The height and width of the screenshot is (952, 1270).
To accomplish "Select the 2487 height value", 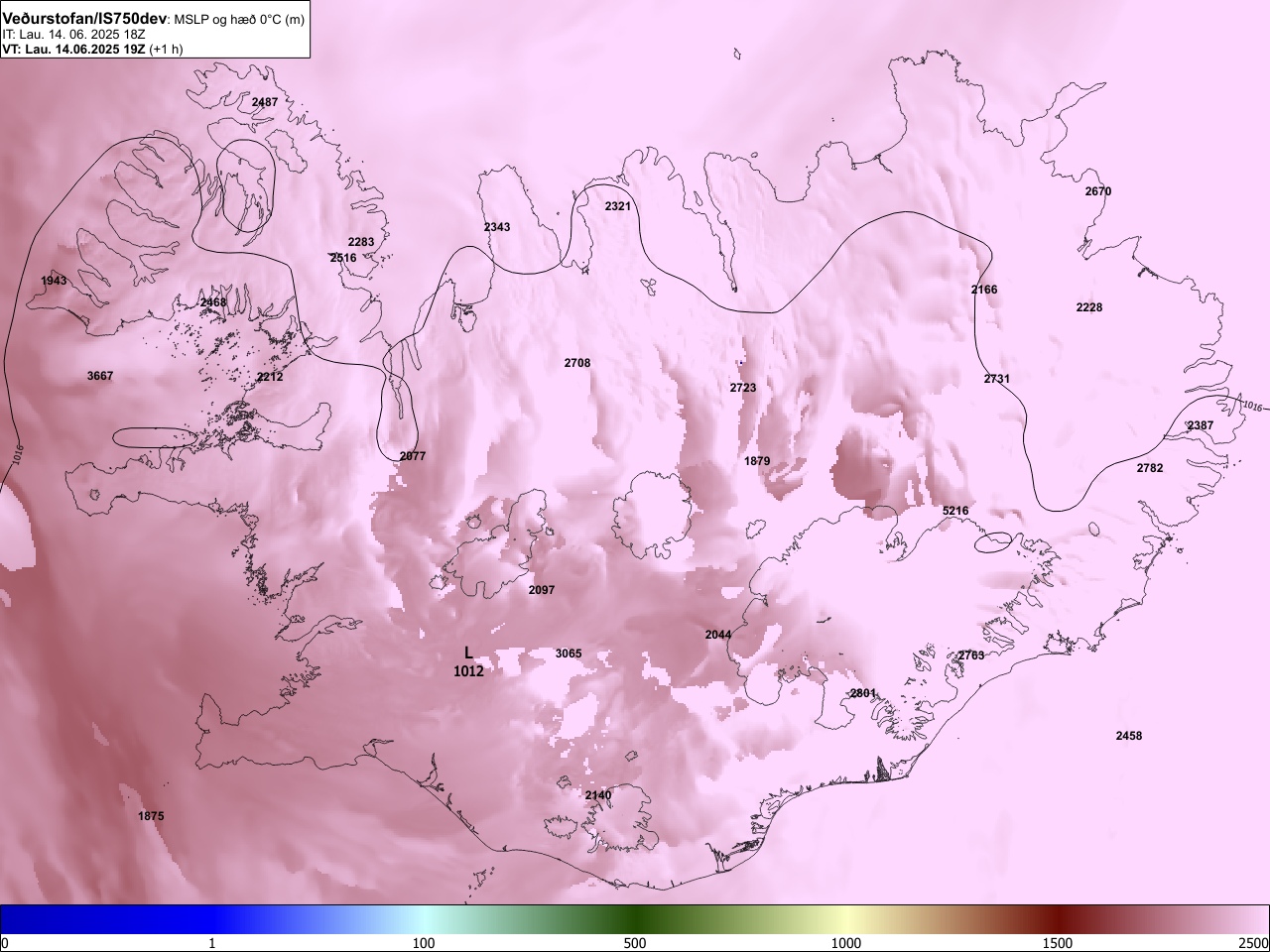I will (265, 102).
